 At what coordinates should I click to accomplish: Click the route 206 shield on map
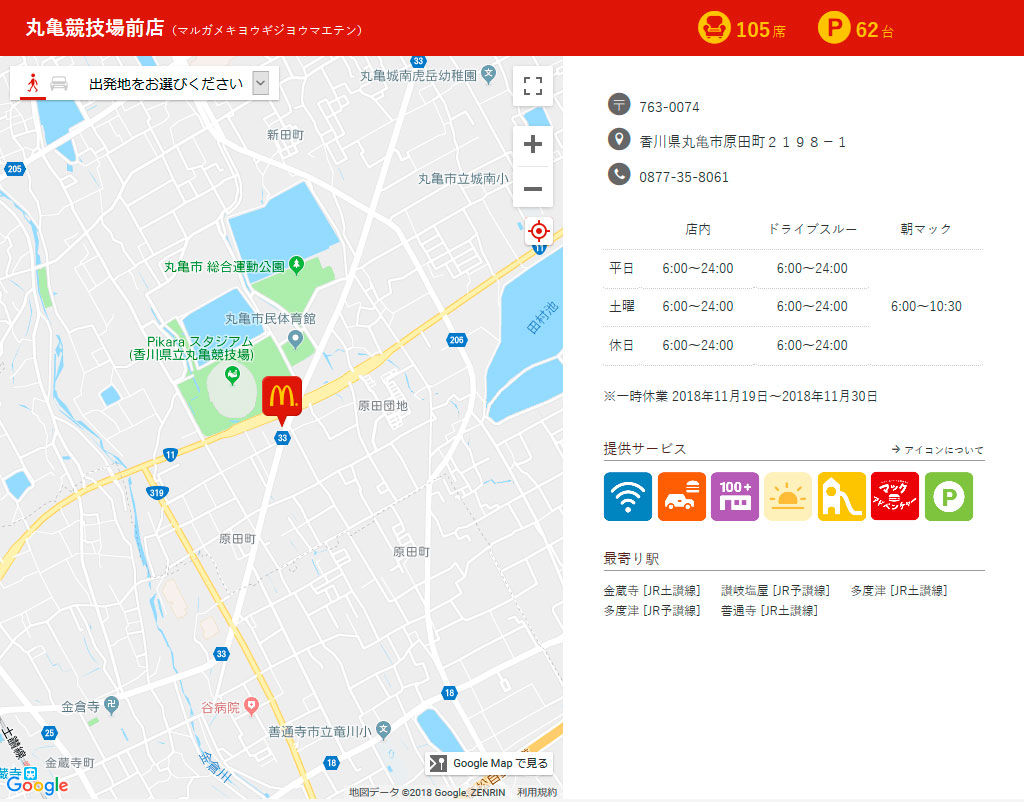point(456,340)
